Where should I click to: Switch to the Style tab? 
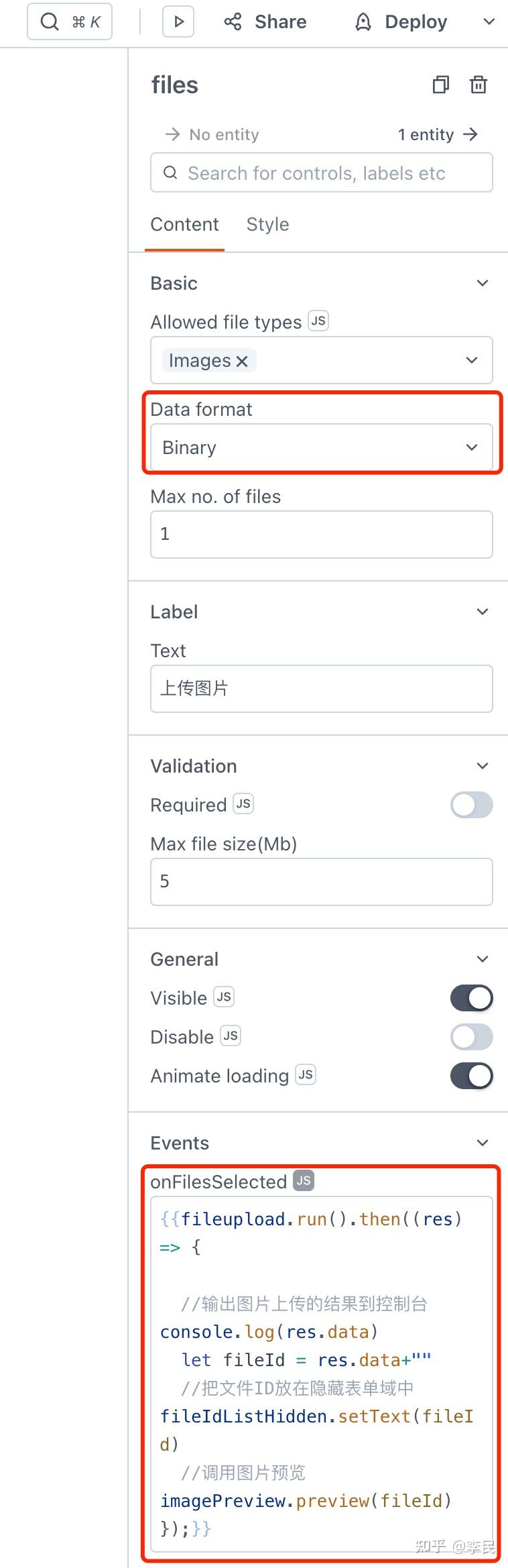[267, 224]
